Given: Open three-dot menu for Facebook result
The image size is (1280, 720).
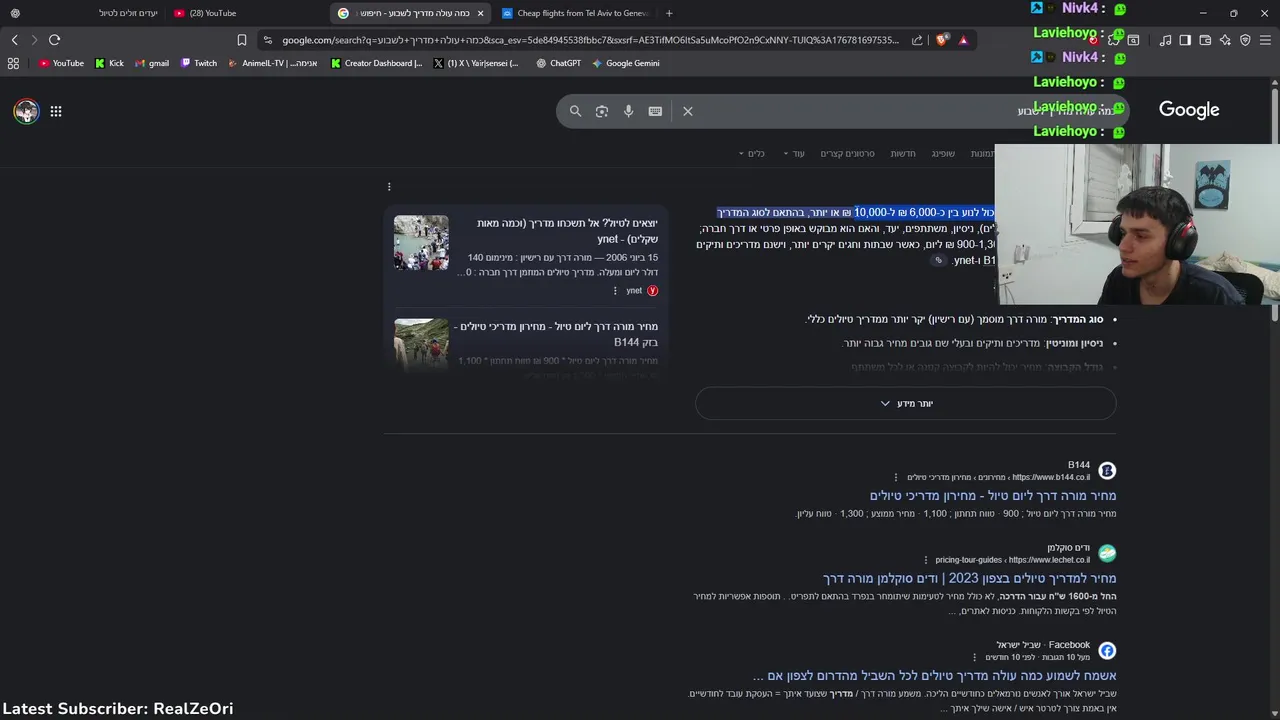Looking at the screenshot, I should [x=974, y=657].
